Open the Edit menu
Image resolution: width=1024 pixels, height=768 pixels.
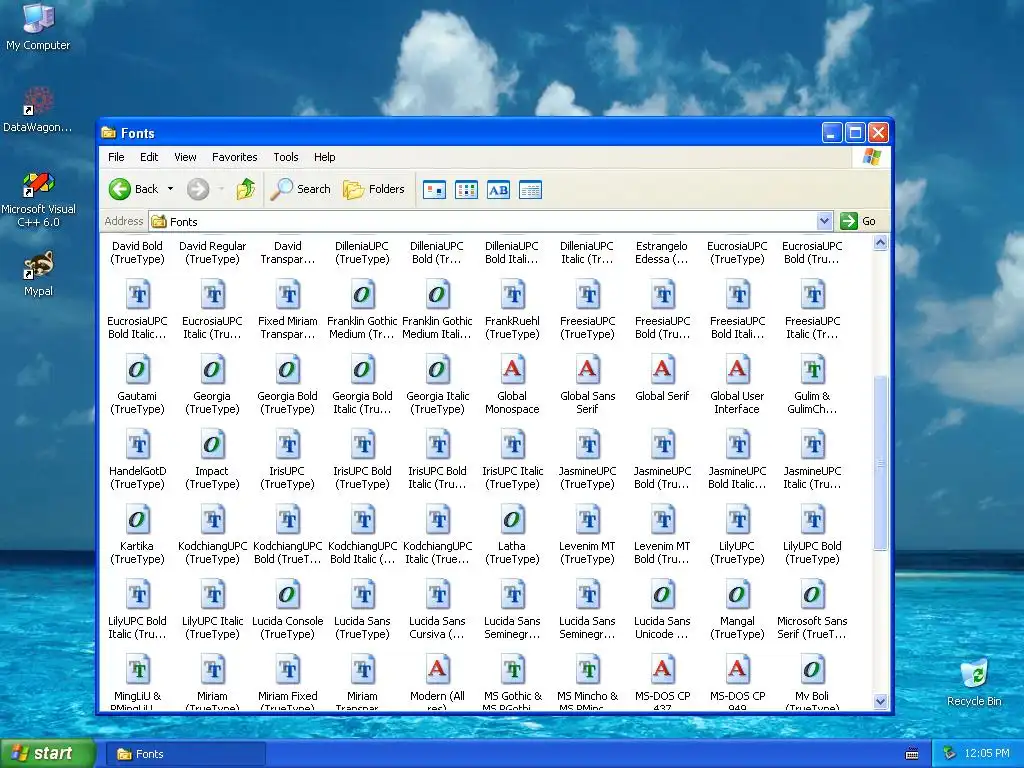coord(149,157)
